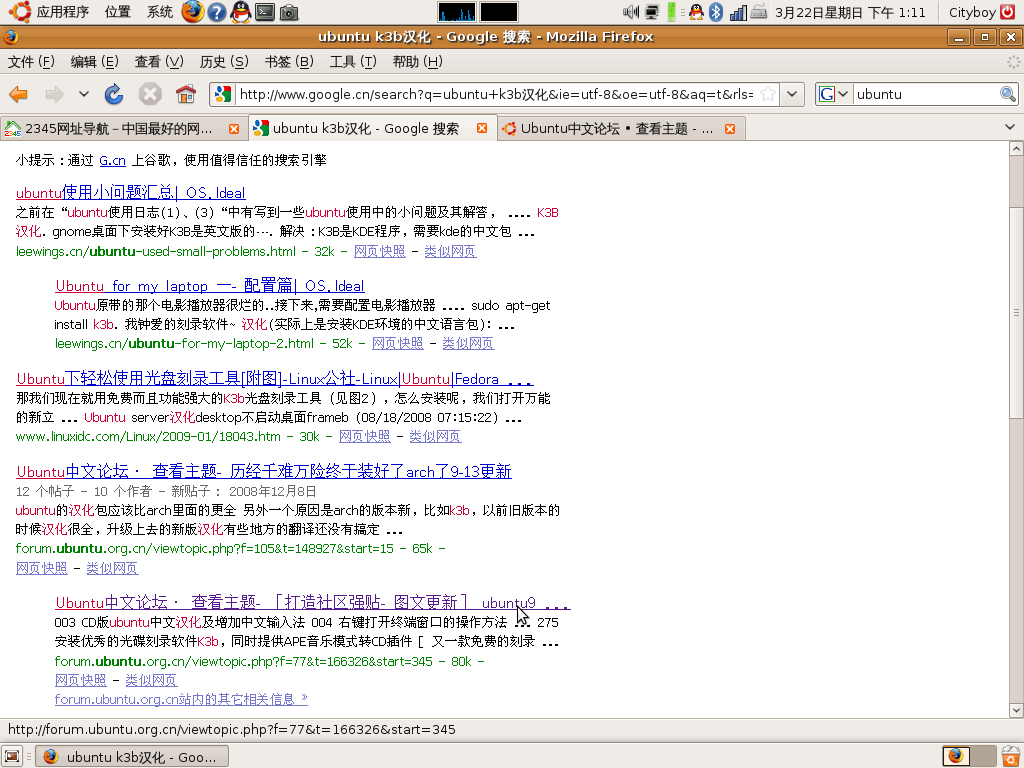Click the date and time clock
This screenshot has width=1024, height=768.
point(850,12)
